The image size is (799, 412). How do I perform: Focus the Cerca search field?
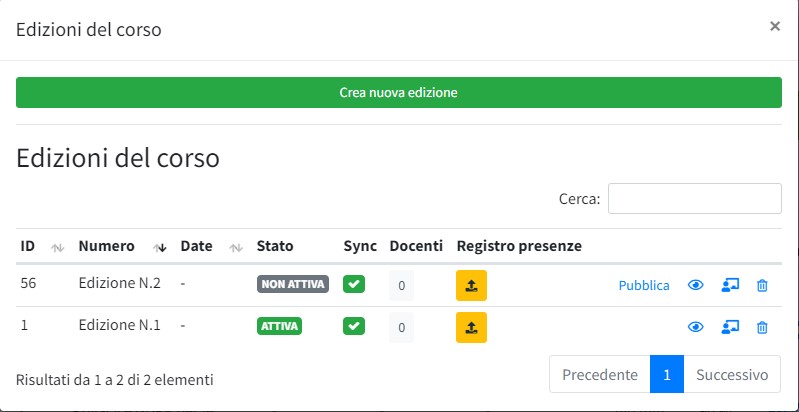point(694,199)
